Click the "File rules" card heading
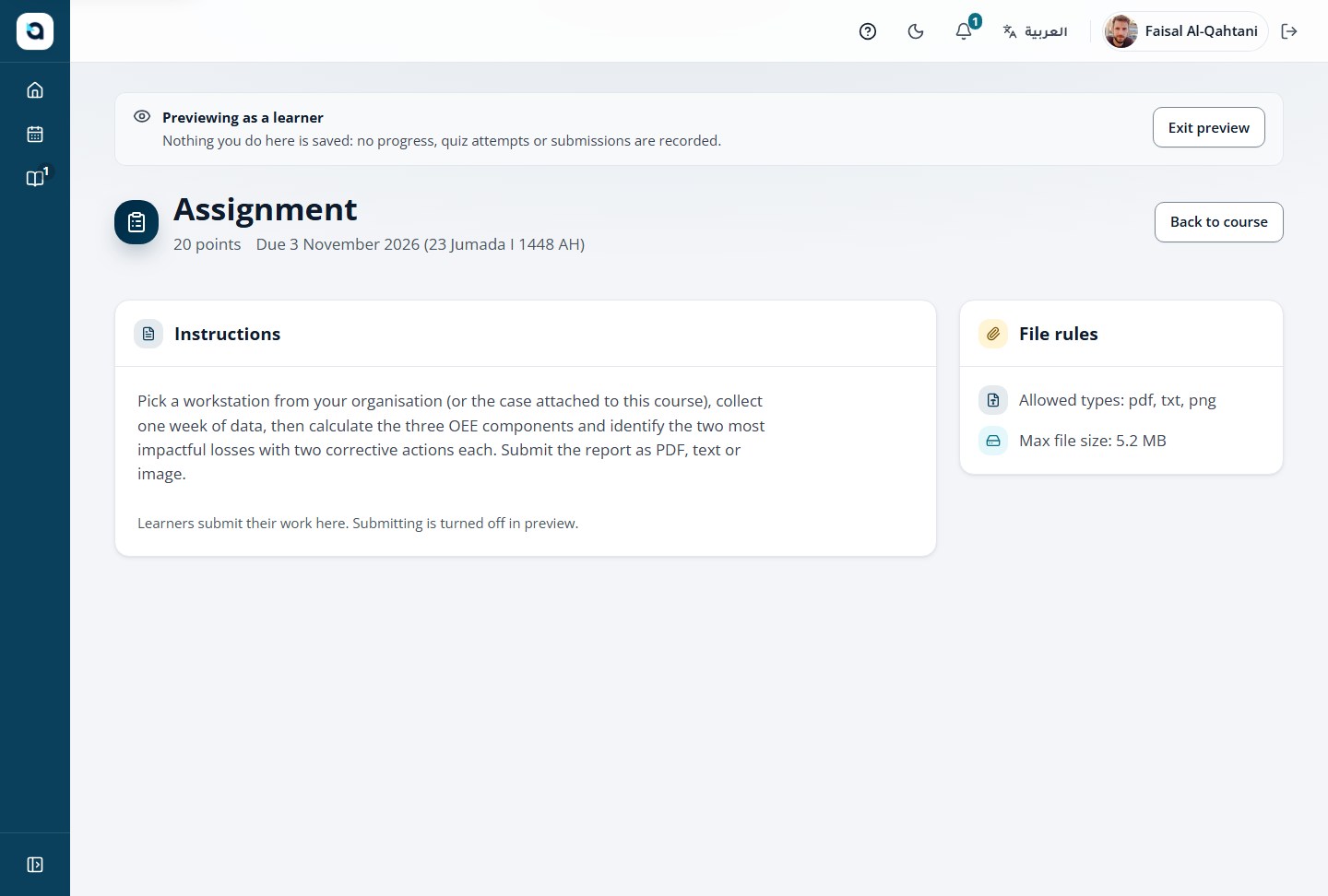Screen dimensions: 1328x896 [x=1059, y=334]
